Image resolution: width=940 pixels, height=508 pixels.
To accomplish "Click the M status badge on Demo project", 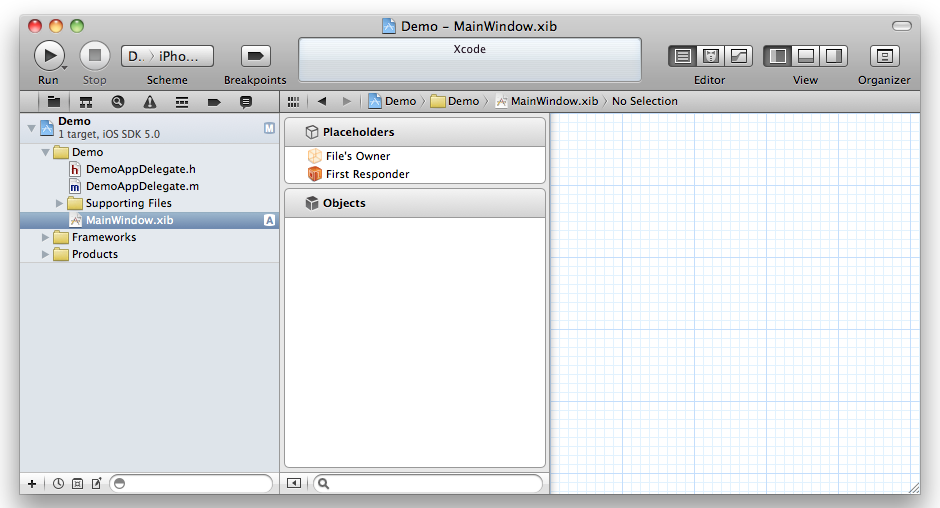I will pyautogui.click(x=270, y=128).
